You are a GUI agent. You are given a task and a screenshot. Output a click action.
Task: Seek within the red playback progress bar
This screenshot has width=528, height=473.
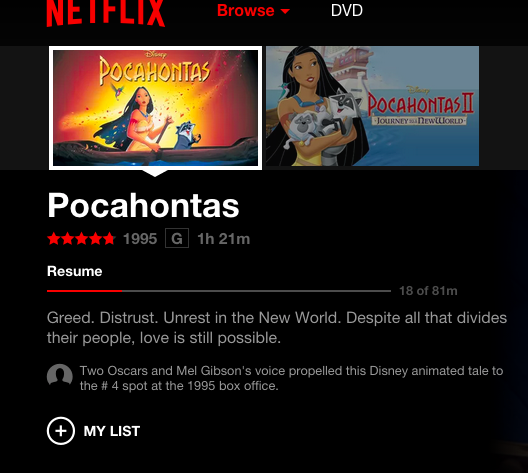(x=219, y=291)
